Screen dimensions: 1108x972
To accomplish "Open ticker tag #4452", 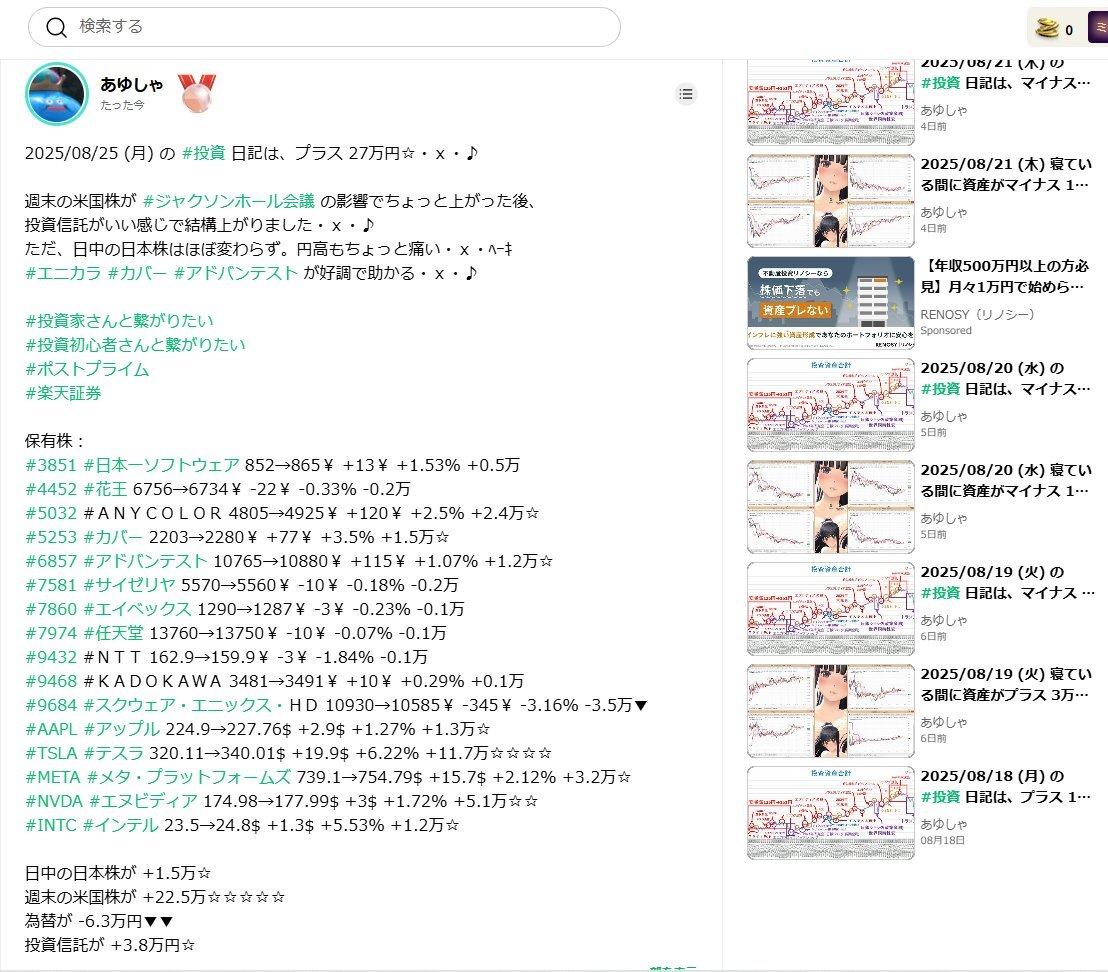I will (x=51, y=490).
